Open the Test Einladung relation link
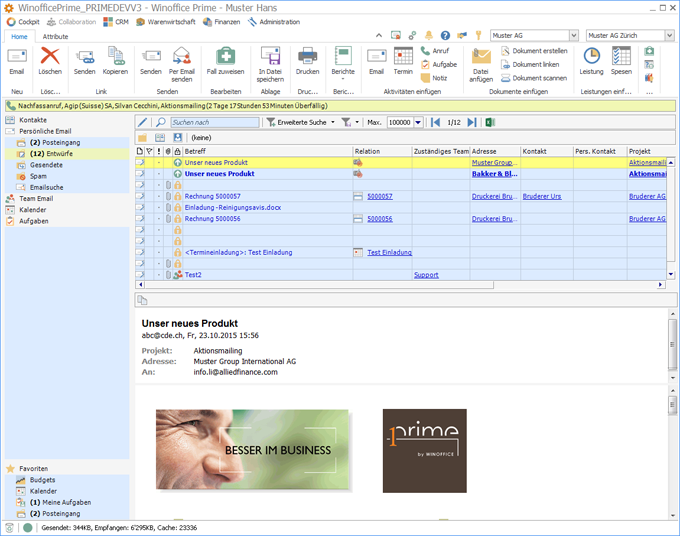680x536 pixels. (x=389, y=252)
